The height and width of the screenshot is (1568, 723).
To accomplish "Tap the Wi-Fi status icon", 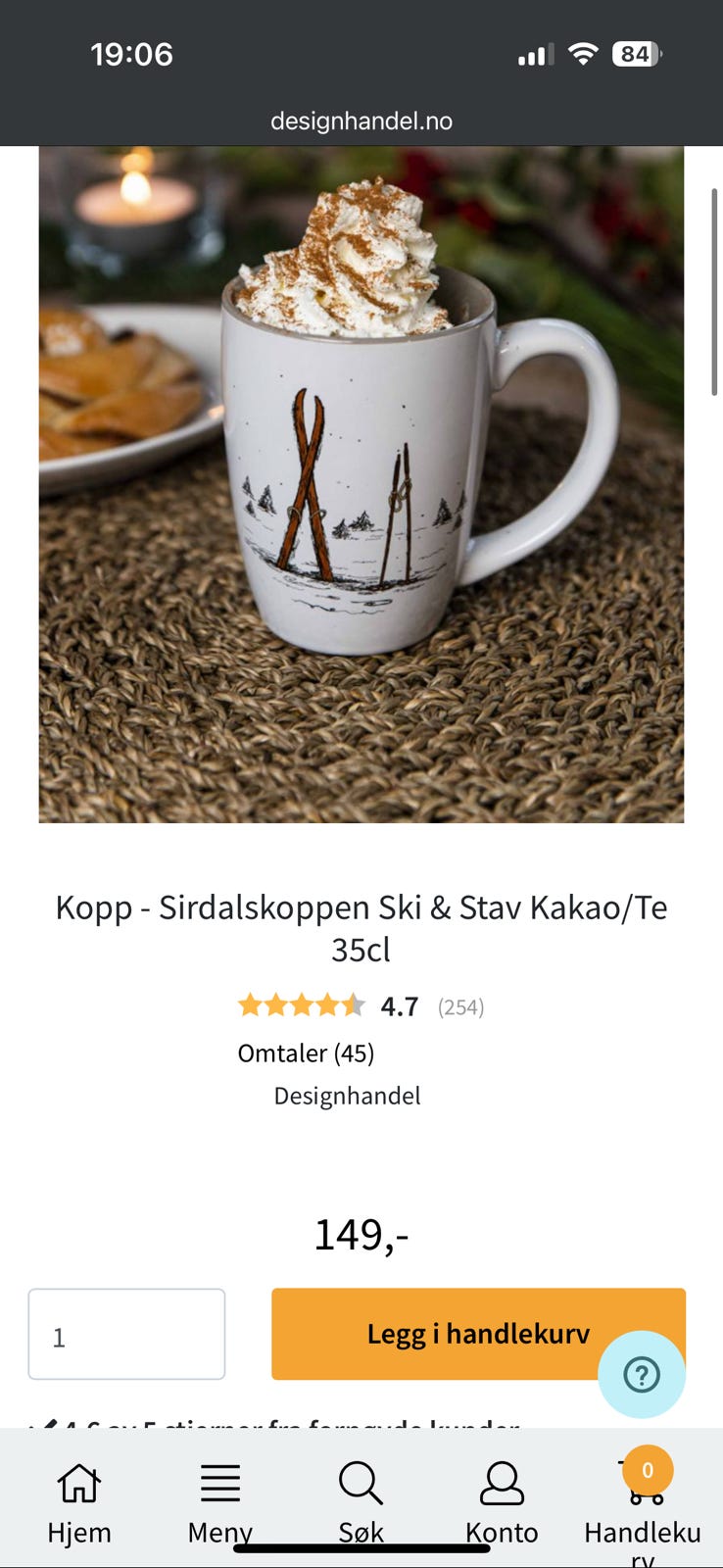I will pos(583,54).
